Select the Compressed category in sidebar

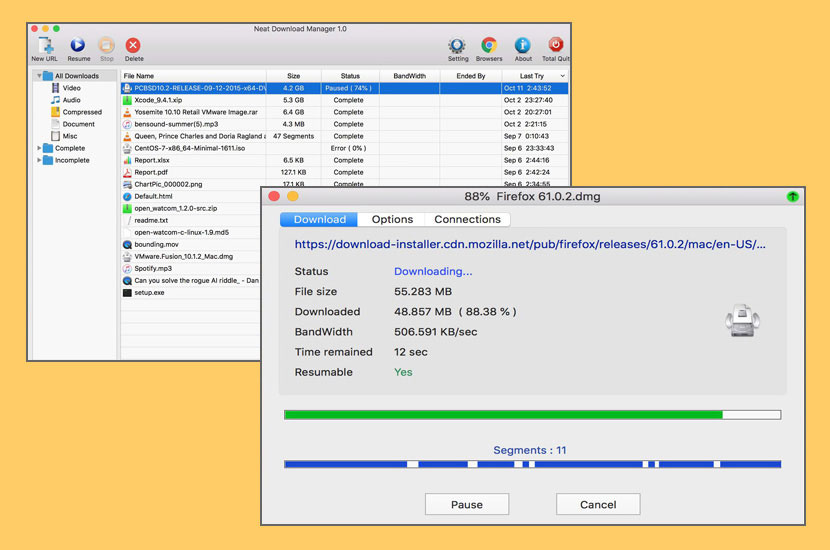(x=81, y=112)
